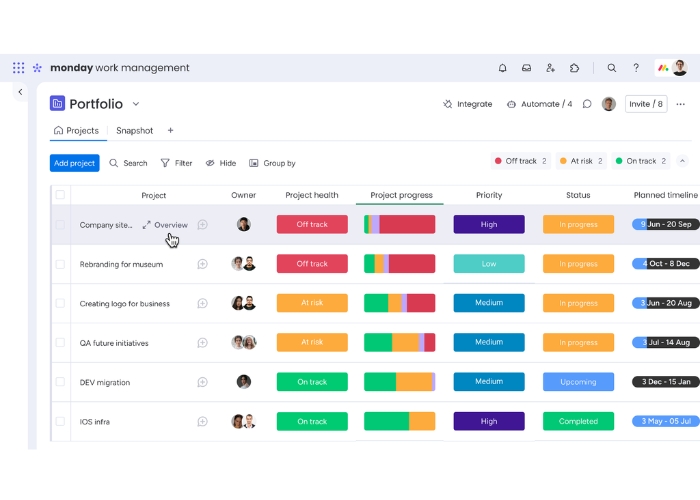Open the app switcher grid icon
Image resolution: width=700 pixels, height=500 pixels.
[19, 68]
